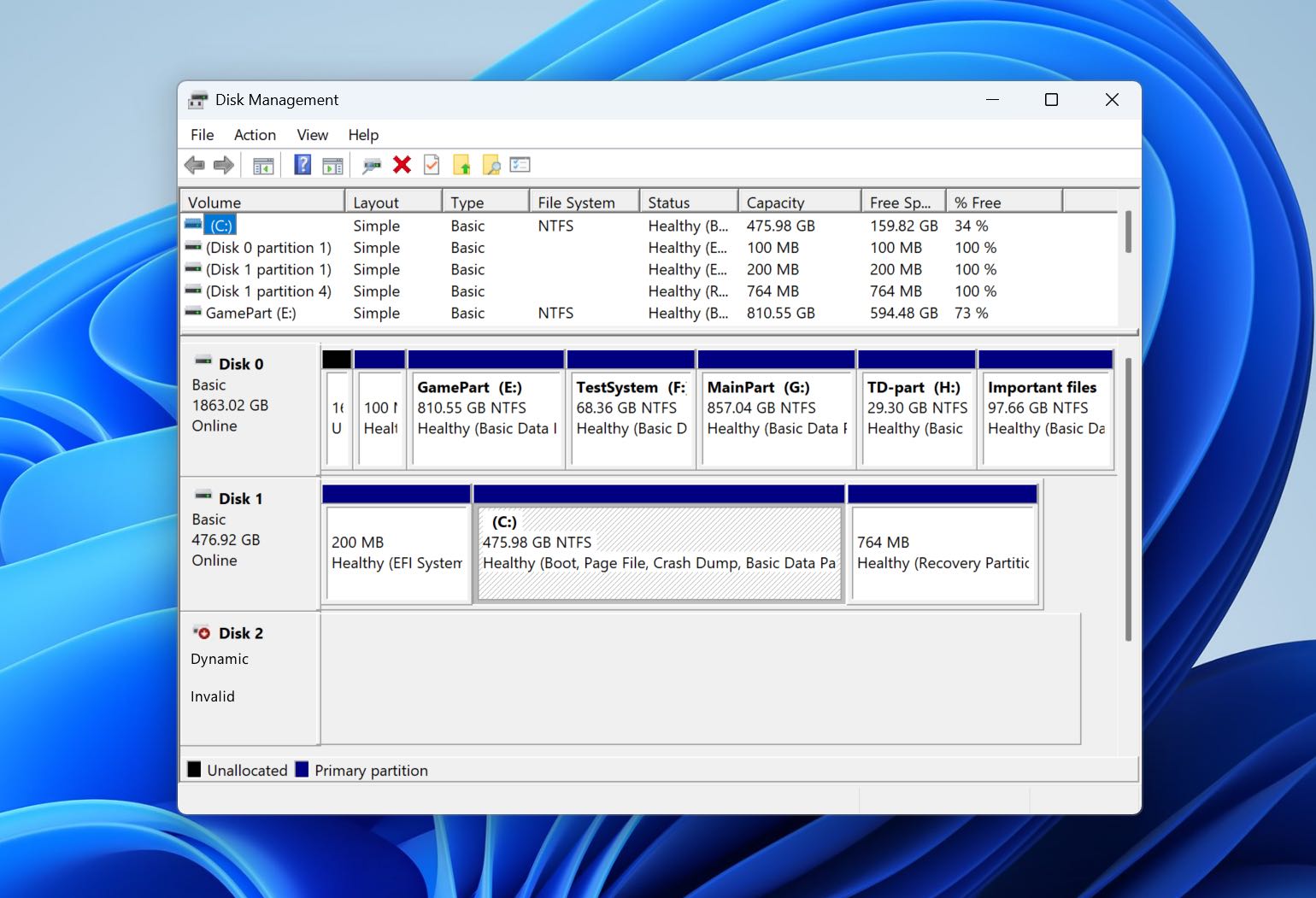Open the View menu
Screen dimensions: 1316x898
tap(311, 134)
